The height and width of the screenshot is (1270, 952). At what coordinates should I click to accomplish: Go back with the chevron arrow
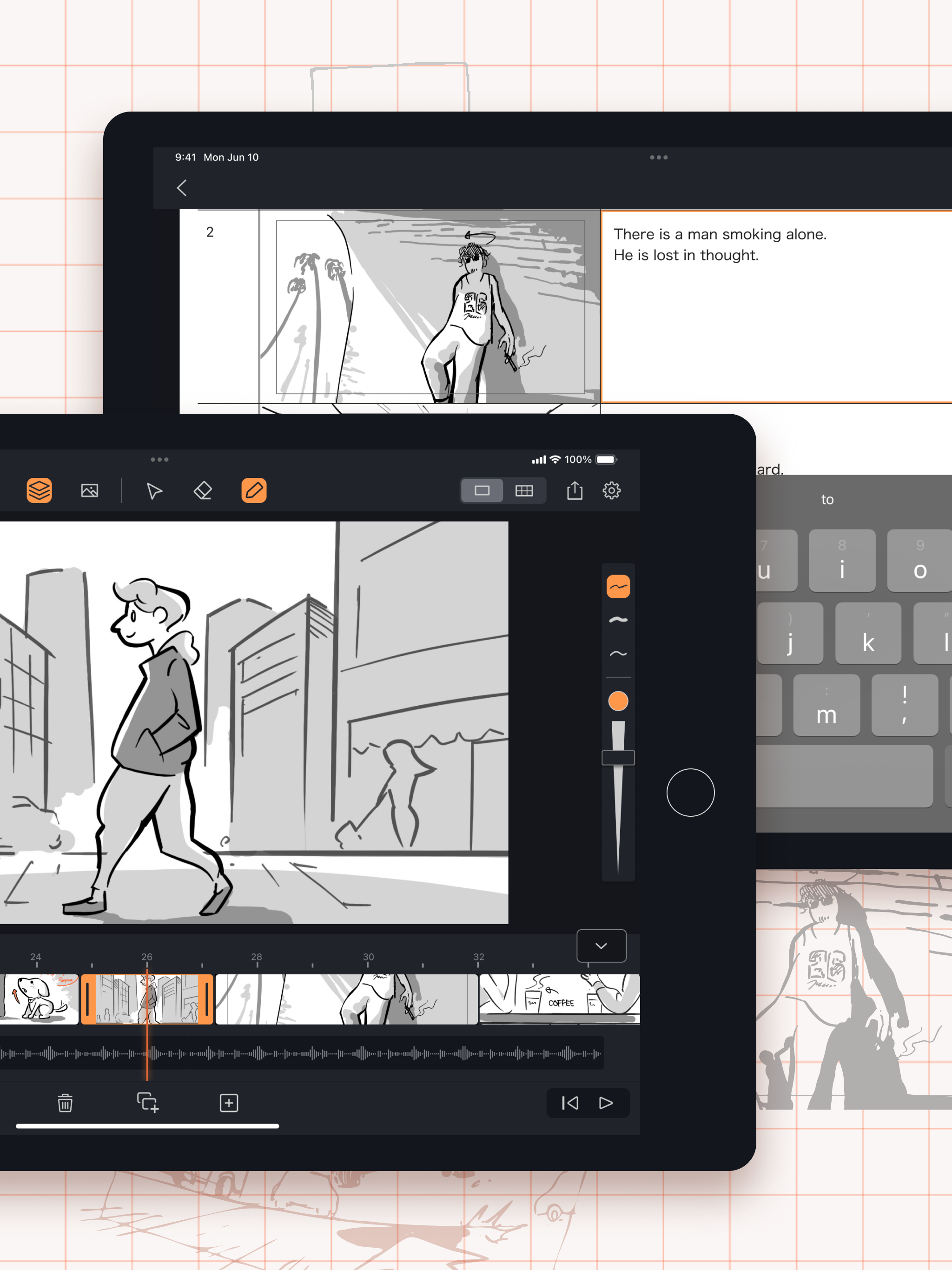pyautogui.click(x=182, y=188)
